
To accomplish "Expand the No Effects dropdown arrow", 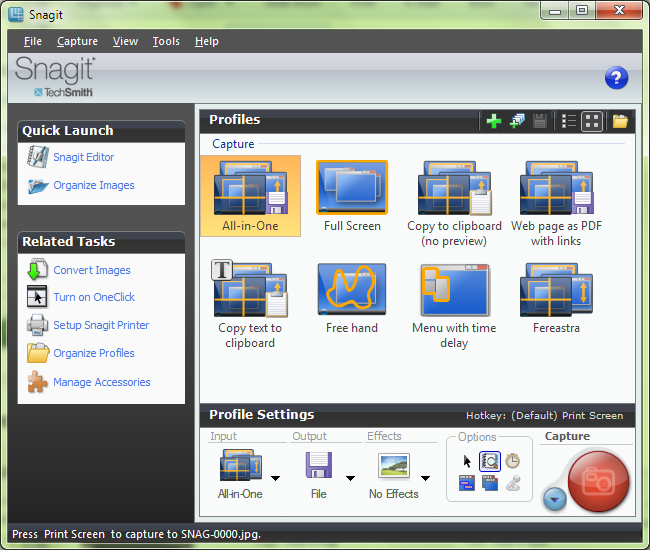I will coord(425,478).
